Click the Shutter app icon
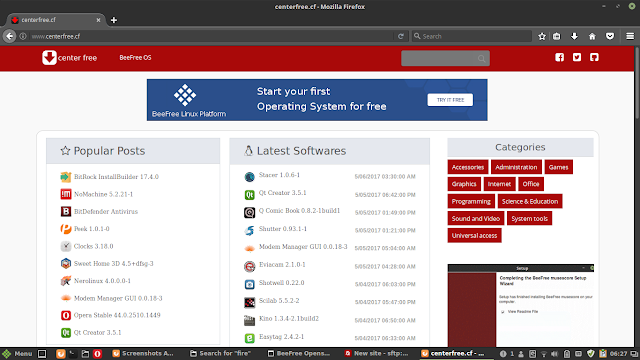 [249, 231]
